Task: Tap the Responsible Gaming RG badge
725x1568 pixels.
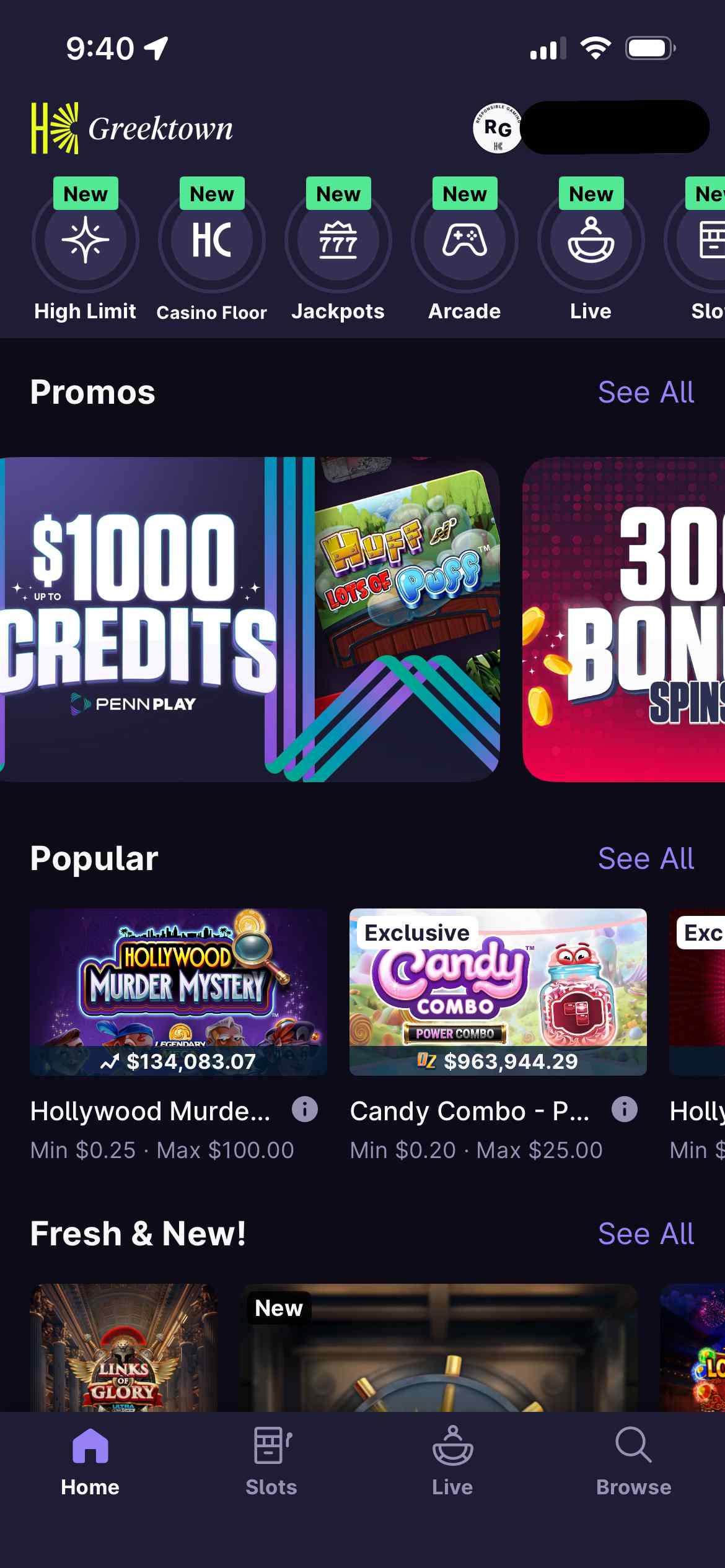Action: 498,128
